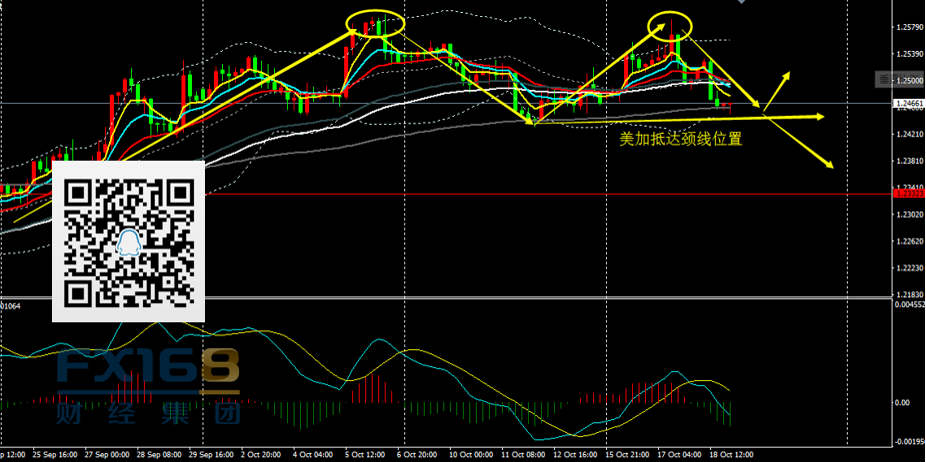Click the FX168 logo watermark
926x462 pixels.
pyautogui.click(x=148, y=370)
